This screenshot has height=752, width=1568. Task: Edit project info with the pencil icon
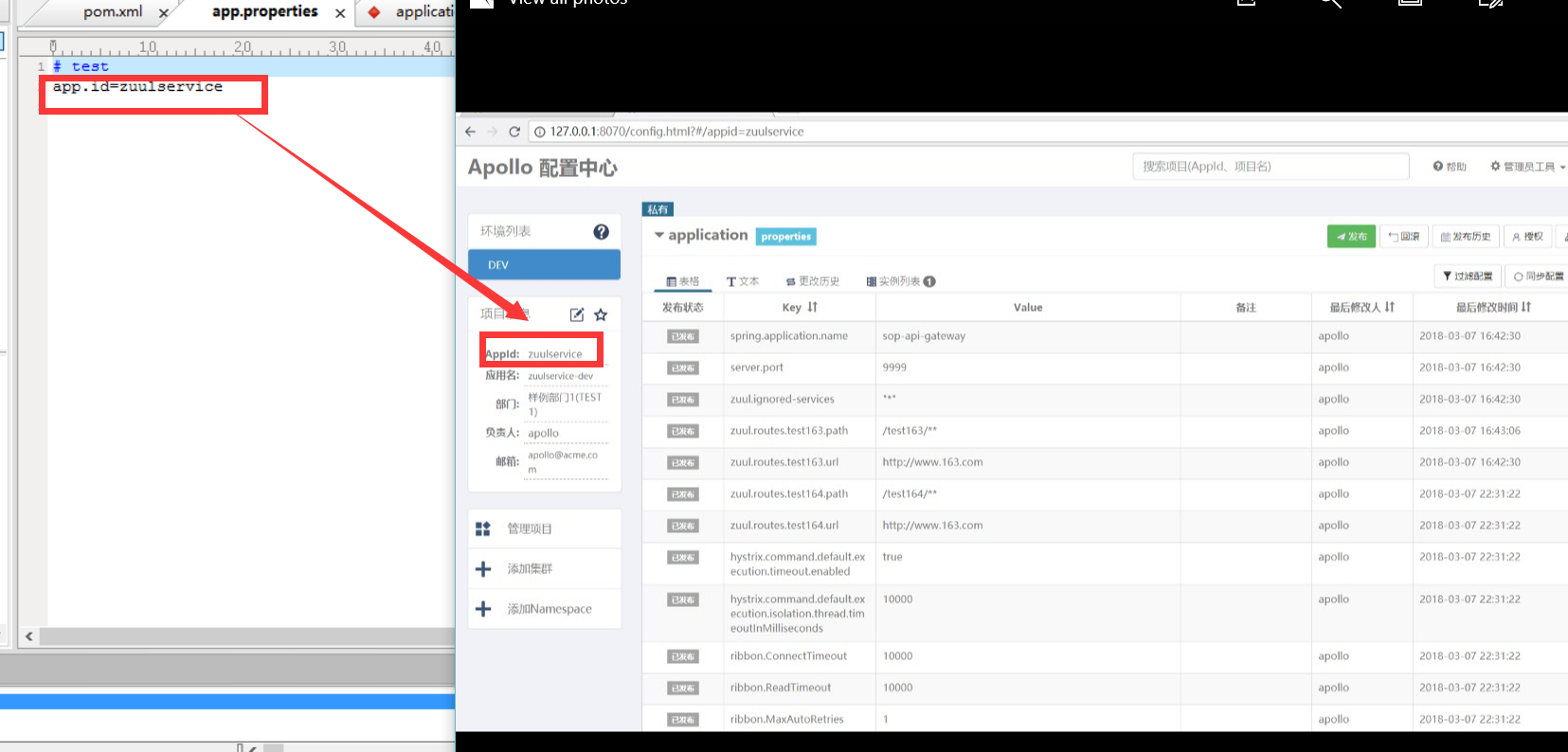click(576, 314)
